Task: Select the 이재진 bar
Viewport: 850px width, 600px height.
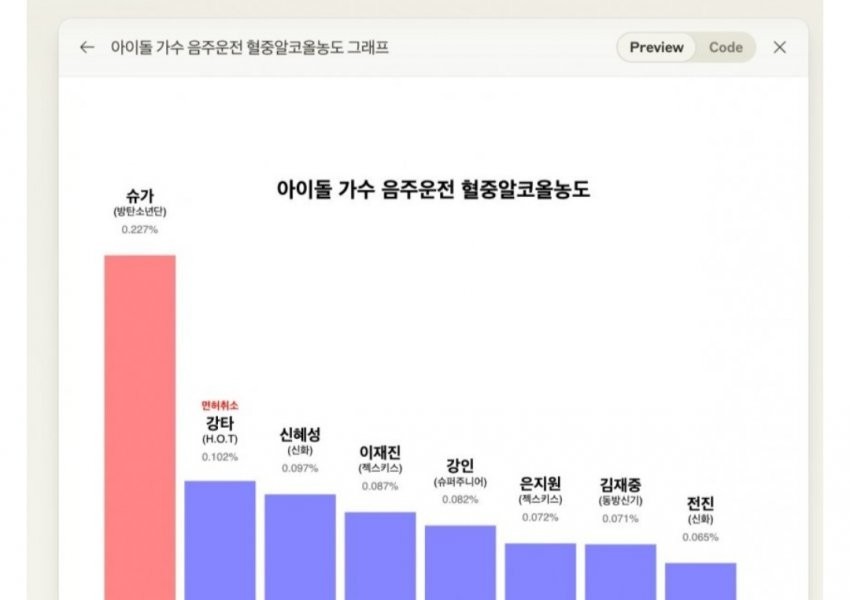Action: pyautogui.click(x=380, y=554)
